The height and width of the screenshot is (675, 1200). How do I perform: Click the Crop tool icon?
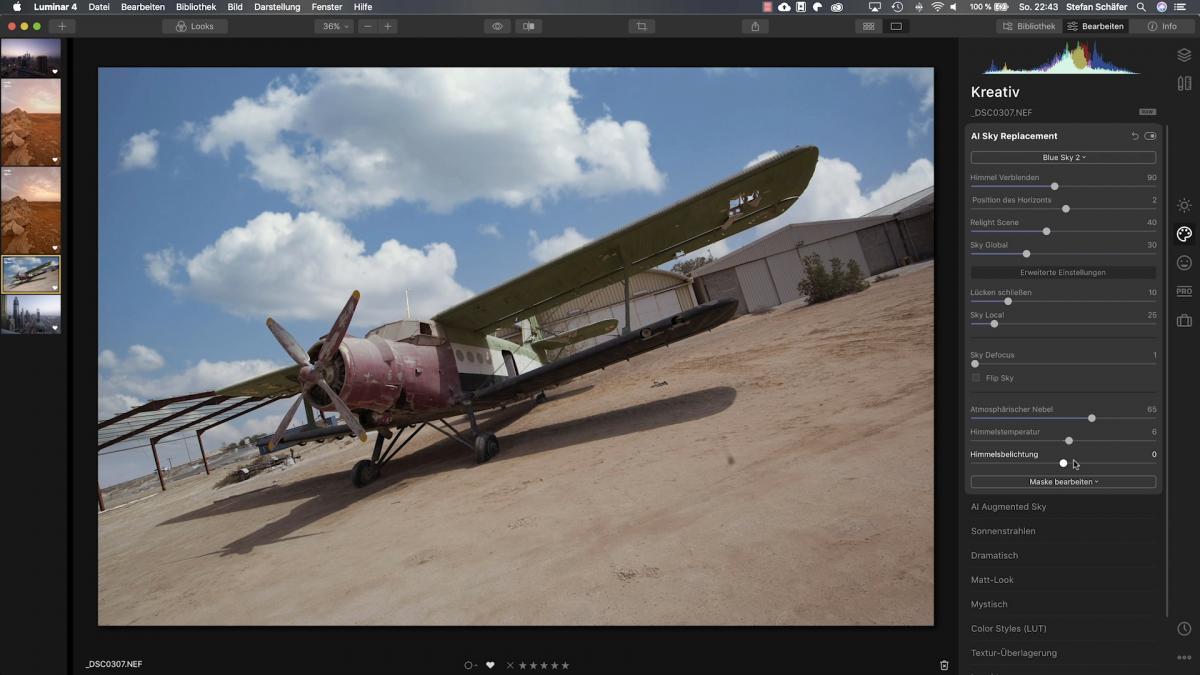[642, 26]
